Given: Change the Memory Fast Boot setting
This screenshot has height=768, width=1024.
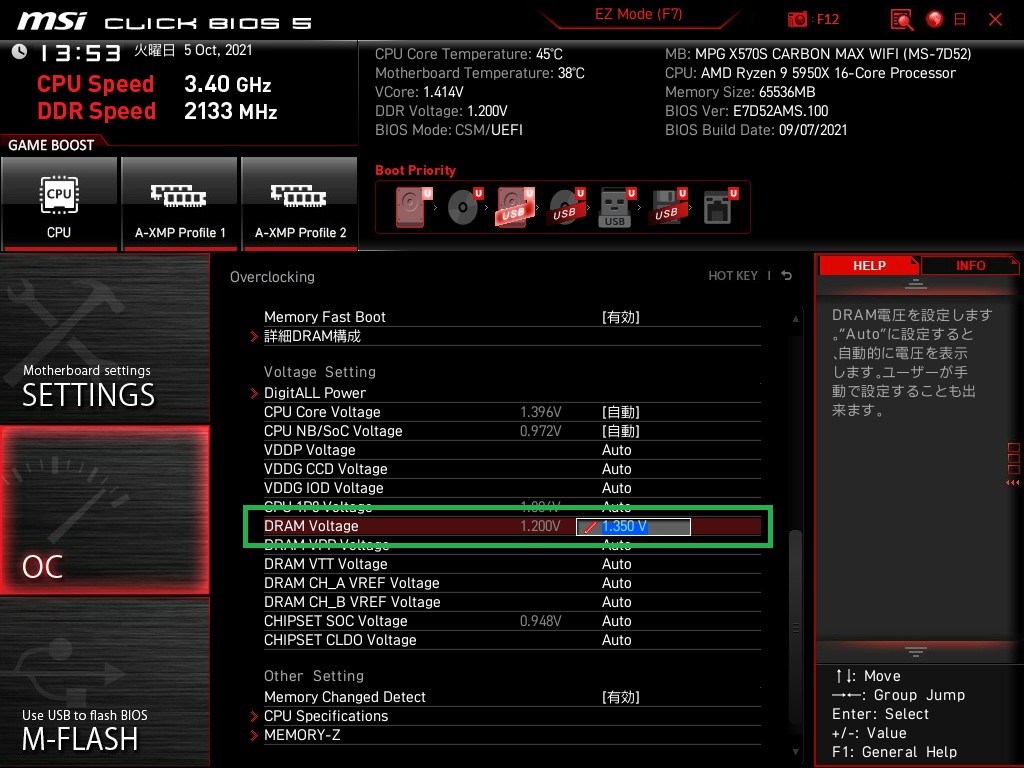Looking at the screenshot, I should coord(620,317).
